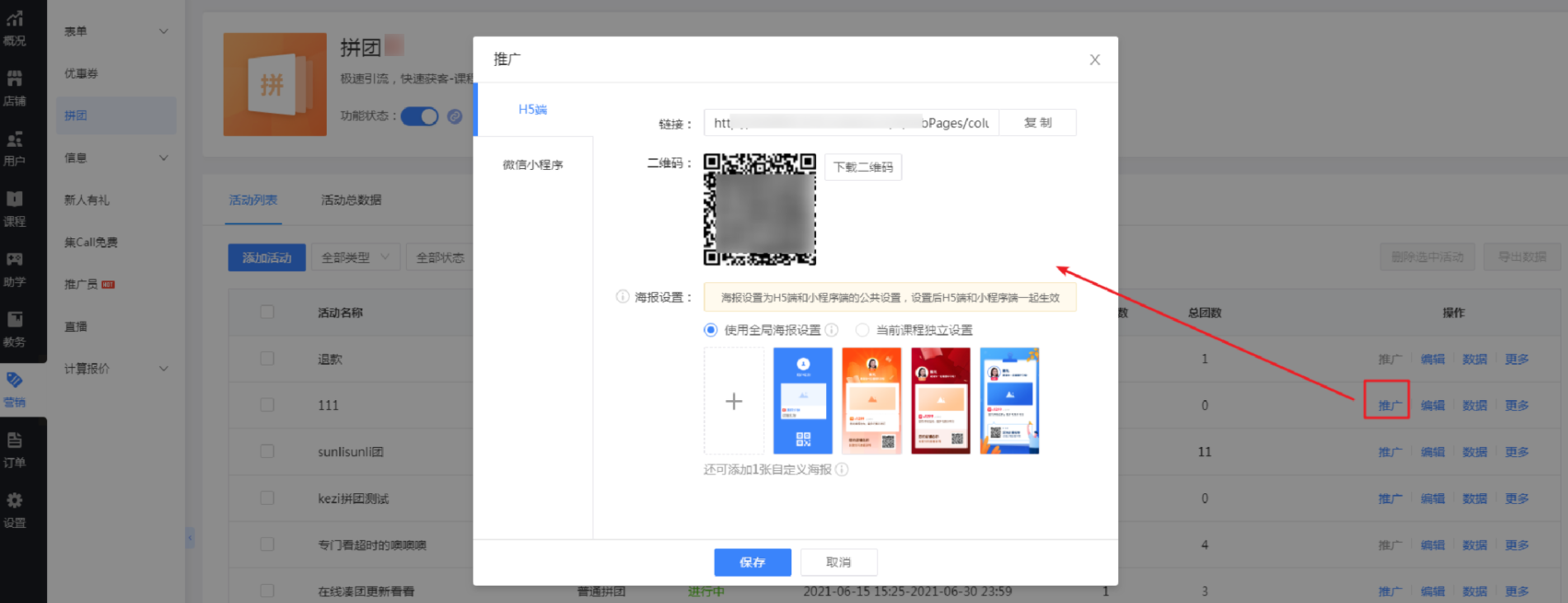Click the 添加活动 button

(267, 257)
